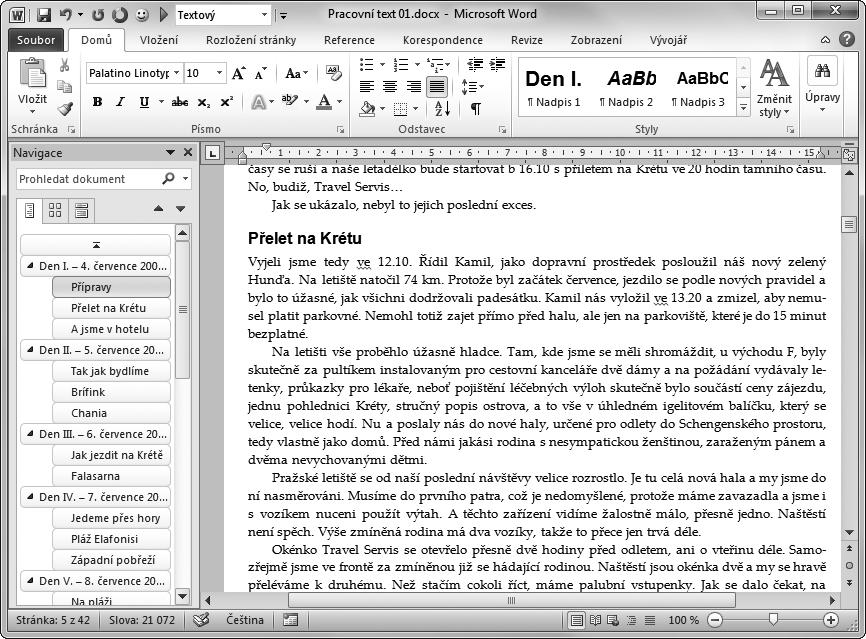The image size is (866, 639).
Task: Browse pages thumbnails view in Navigace pane
Action: [55, 210]
